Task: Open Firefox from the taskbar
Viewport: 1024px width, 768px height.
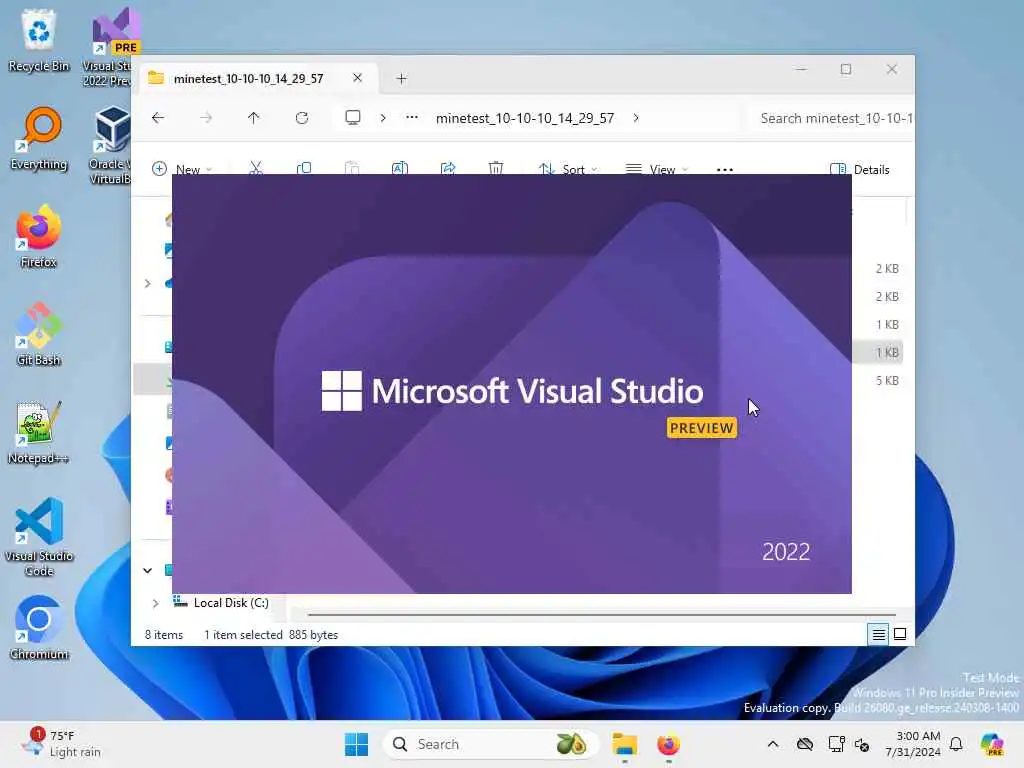Action: [668, 744]
